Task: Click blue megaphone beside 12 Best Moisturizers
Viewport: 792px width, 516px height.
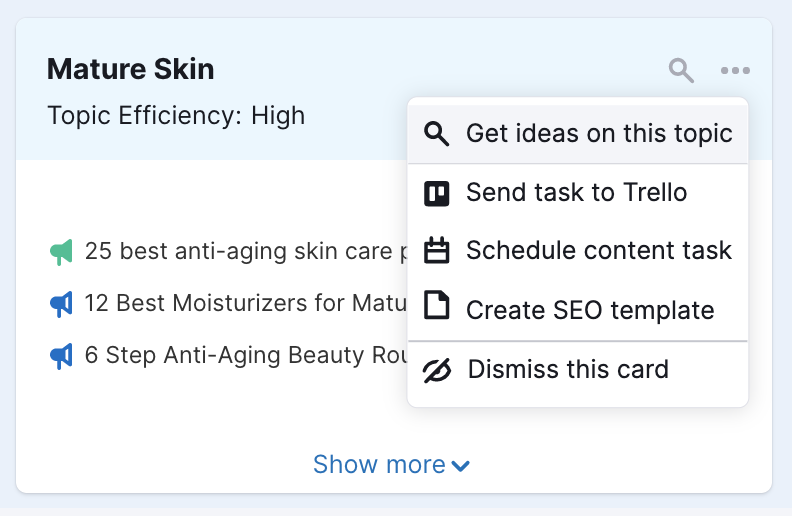Action: pos(61,304)
